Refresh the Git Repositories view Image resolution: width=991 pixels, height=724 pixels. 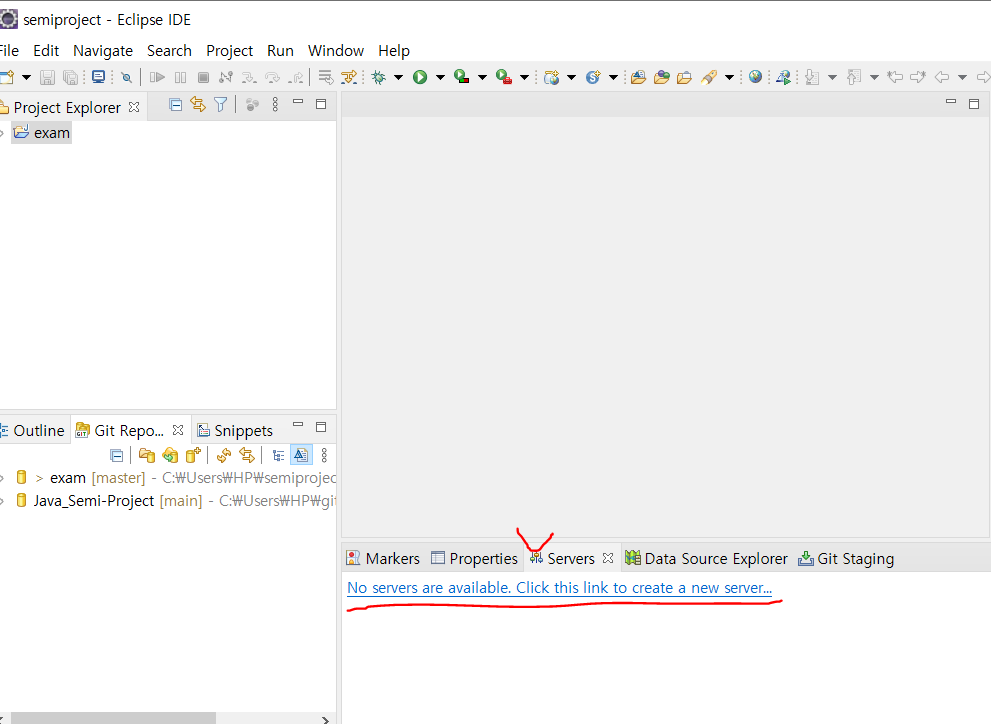click(224, 455)
